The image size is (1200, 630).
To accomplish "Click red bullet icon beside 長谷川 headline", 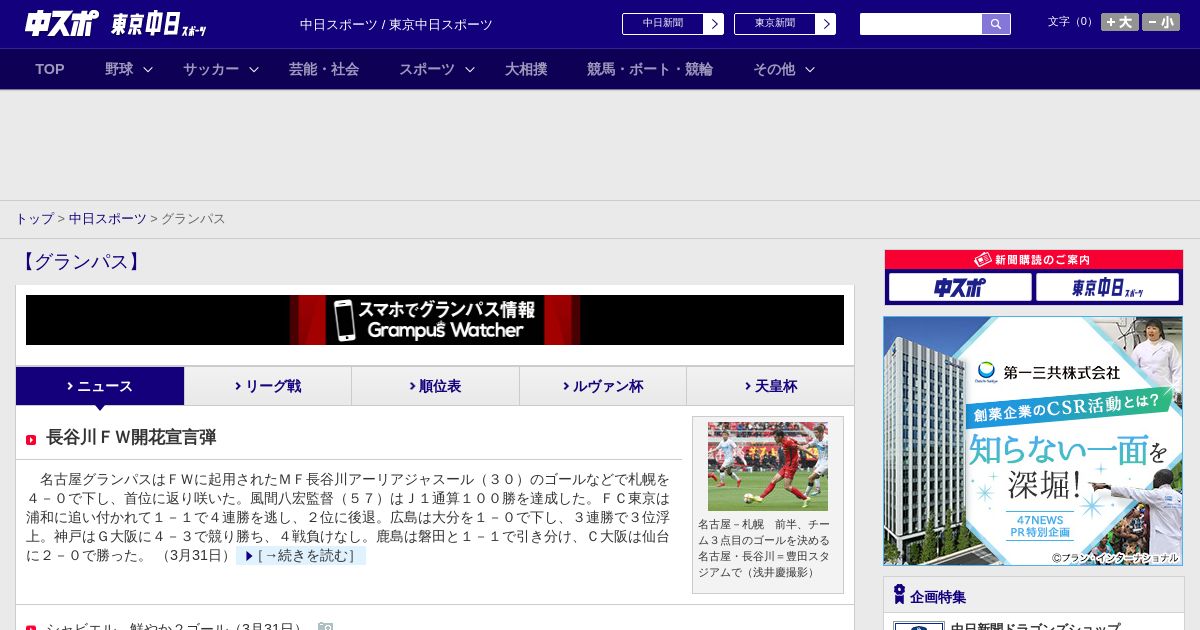I will pos(31,440).
